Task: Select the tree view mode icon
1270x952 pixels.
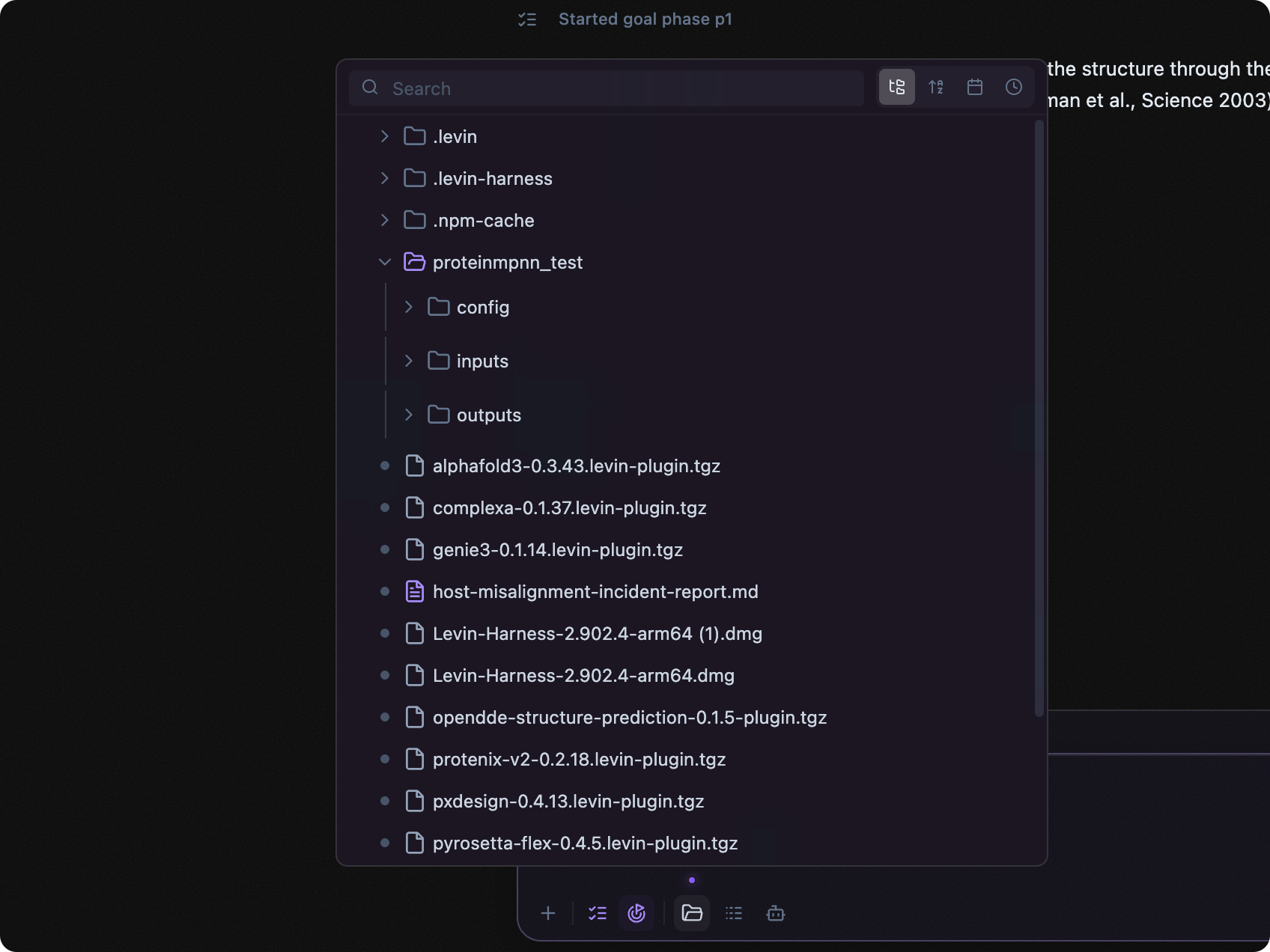Action: click(896, 87)
